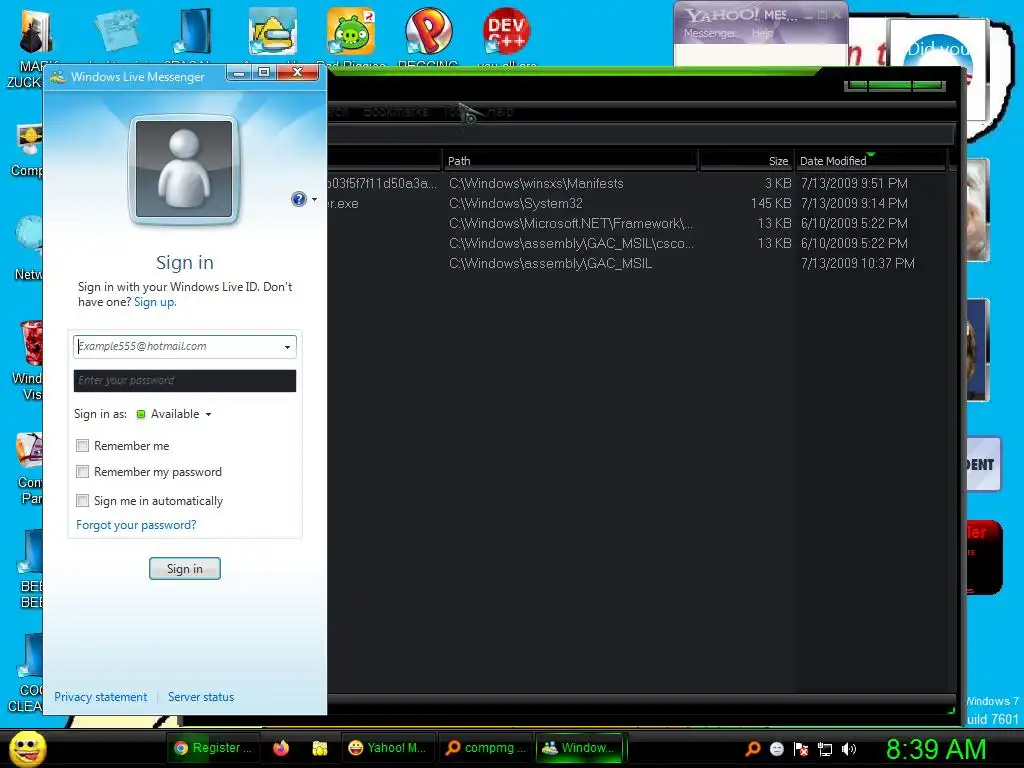Image resolution: width=1024 pixels, height=768 pixels.
Task: Click the Enter your password field
Action: [185, 381]
